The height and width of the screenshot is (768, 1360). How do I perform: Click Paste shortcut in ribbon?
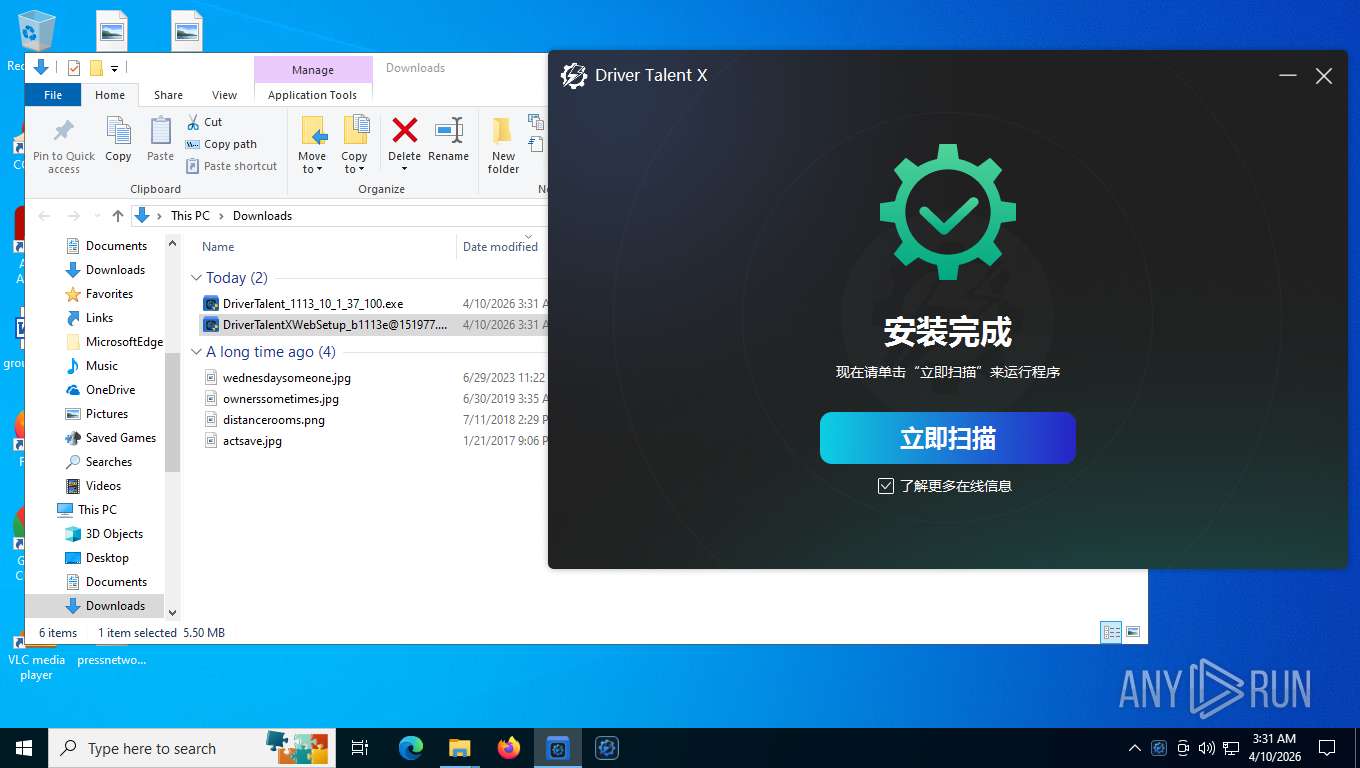coord(231,166)
